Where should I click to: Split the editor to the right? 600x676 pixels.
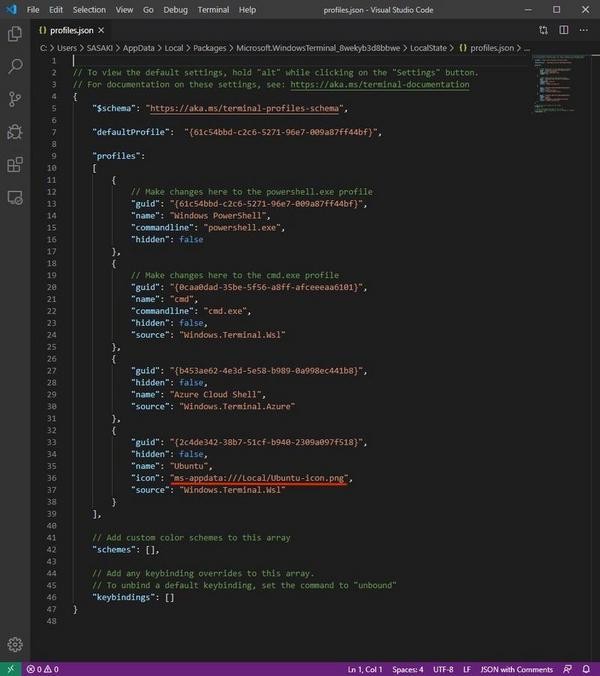(x=563, y=30)
